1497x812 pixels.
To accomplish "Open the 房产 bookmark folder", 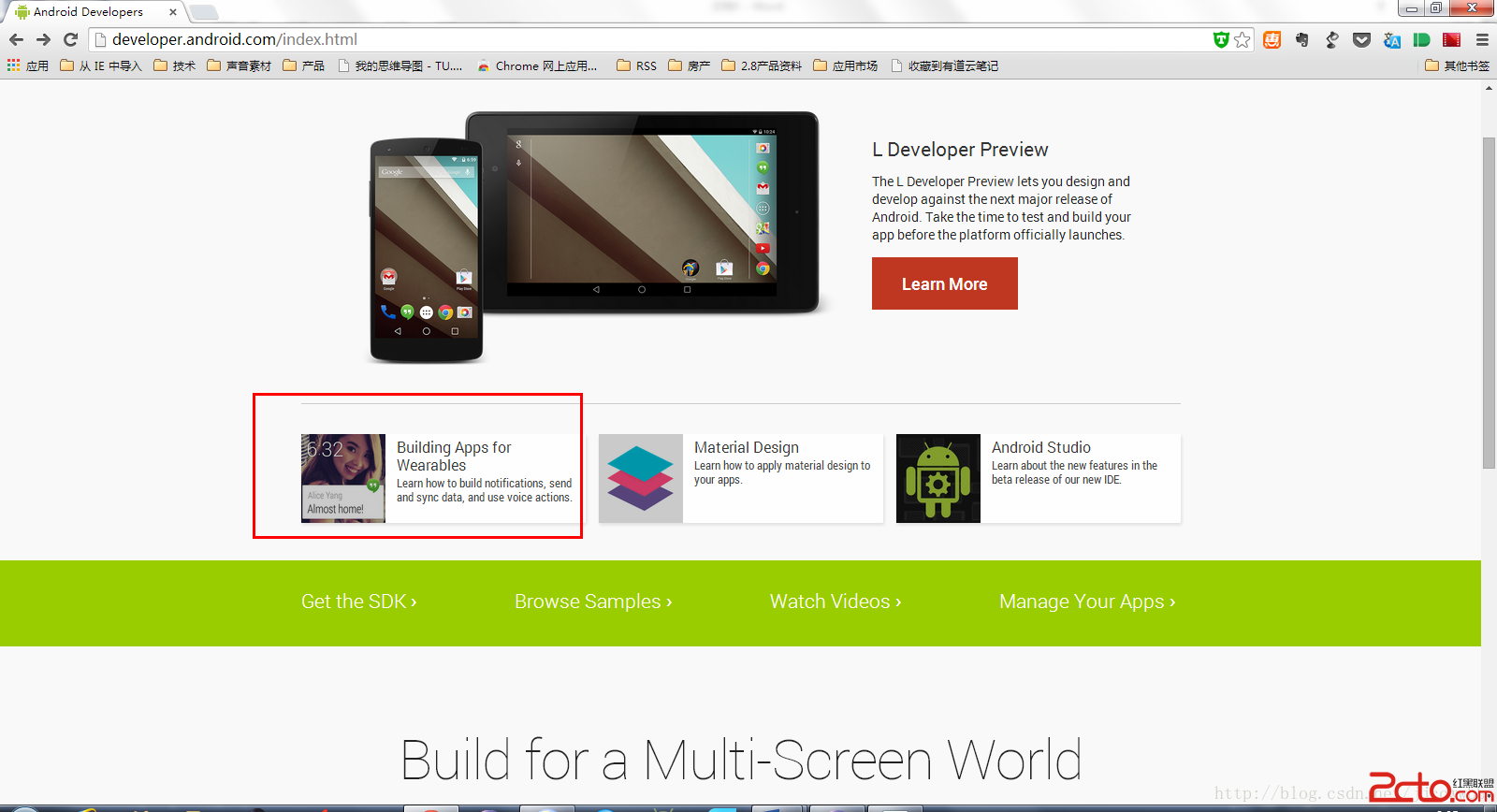I will [690, 65].
